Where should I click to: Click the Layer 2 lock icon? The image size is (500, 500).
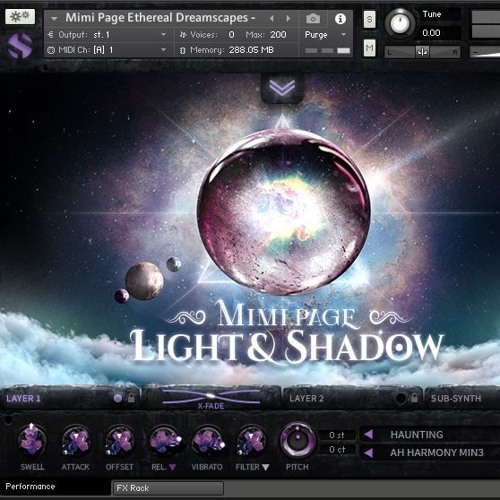point(414,397)
